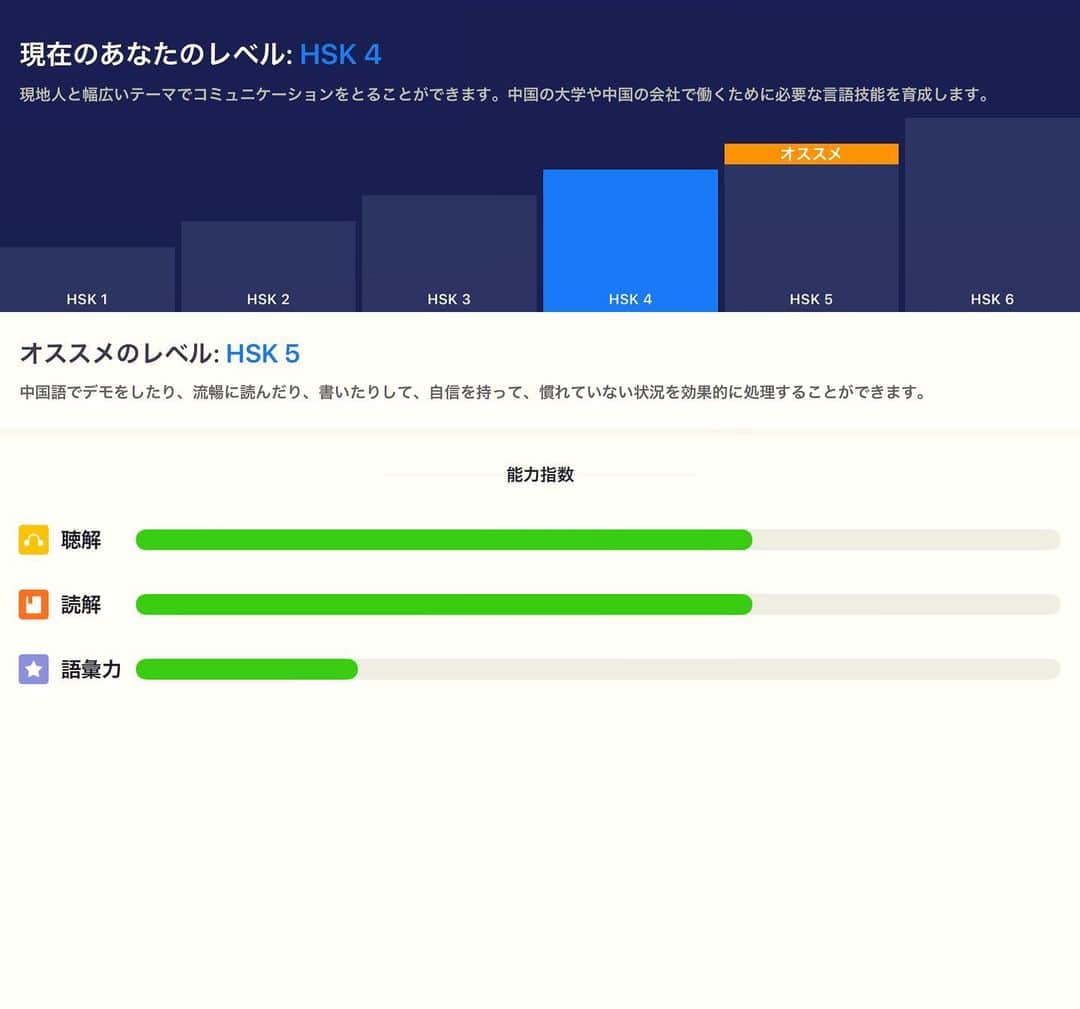Click the 聴解 label text
This screenshot has width=1080, height=1009.
coord(81,539)
